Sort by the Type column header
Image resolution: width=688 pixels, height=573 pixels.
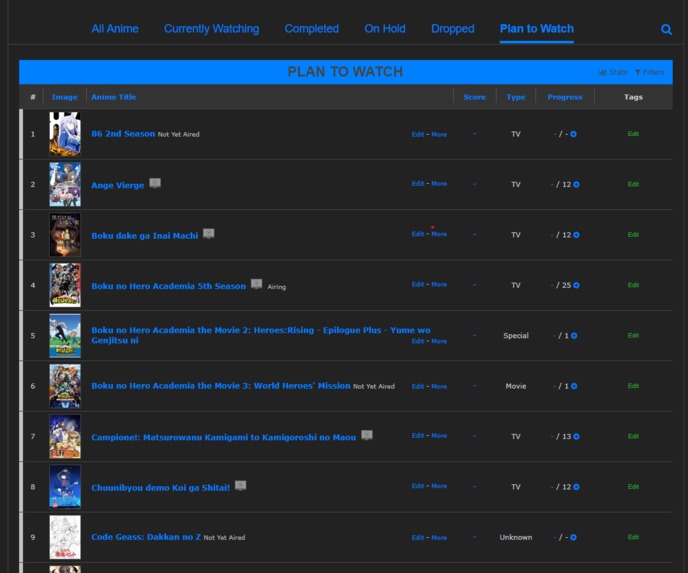(x=516, y=97)
